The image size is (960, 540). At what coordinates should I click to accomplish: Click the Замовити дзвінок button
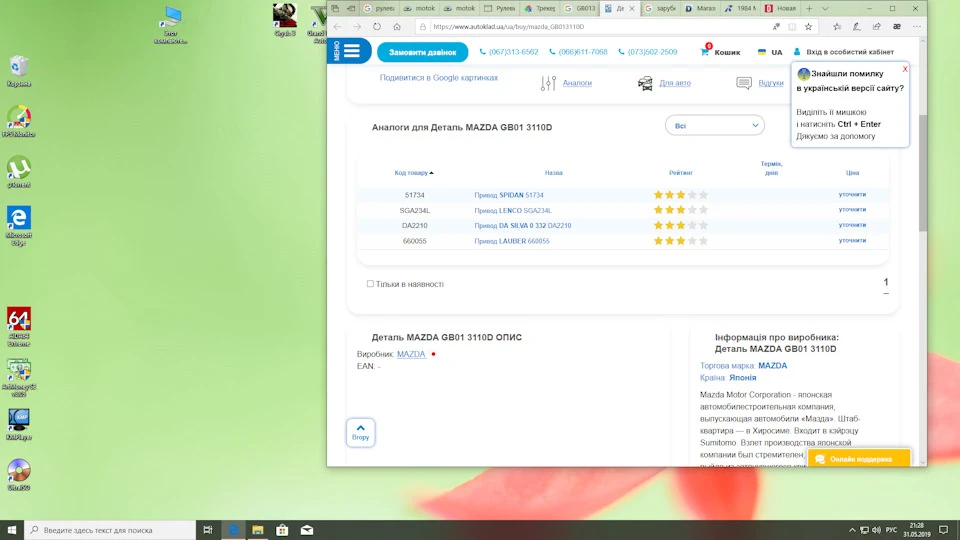(x=422, y=52)
